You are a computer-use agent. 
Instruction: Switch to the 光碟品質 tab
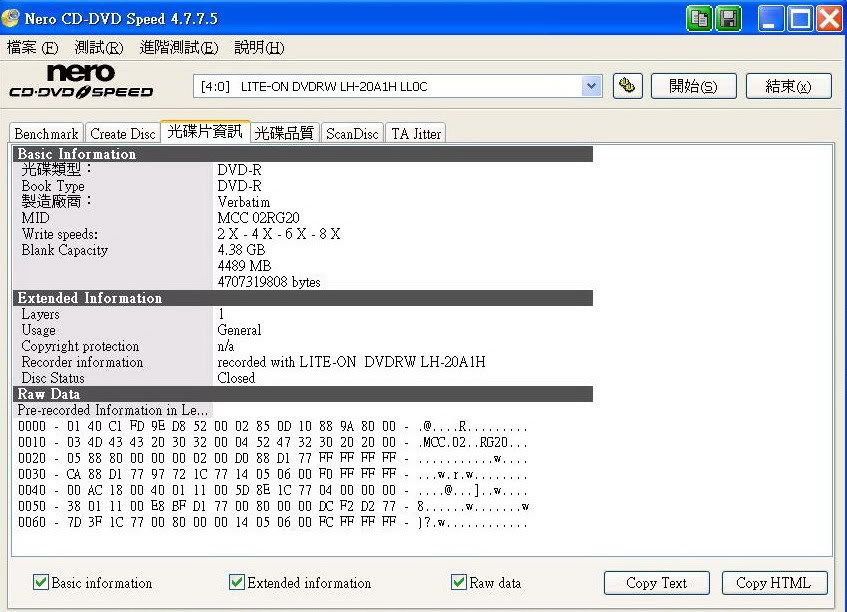[x=284, y=133]
